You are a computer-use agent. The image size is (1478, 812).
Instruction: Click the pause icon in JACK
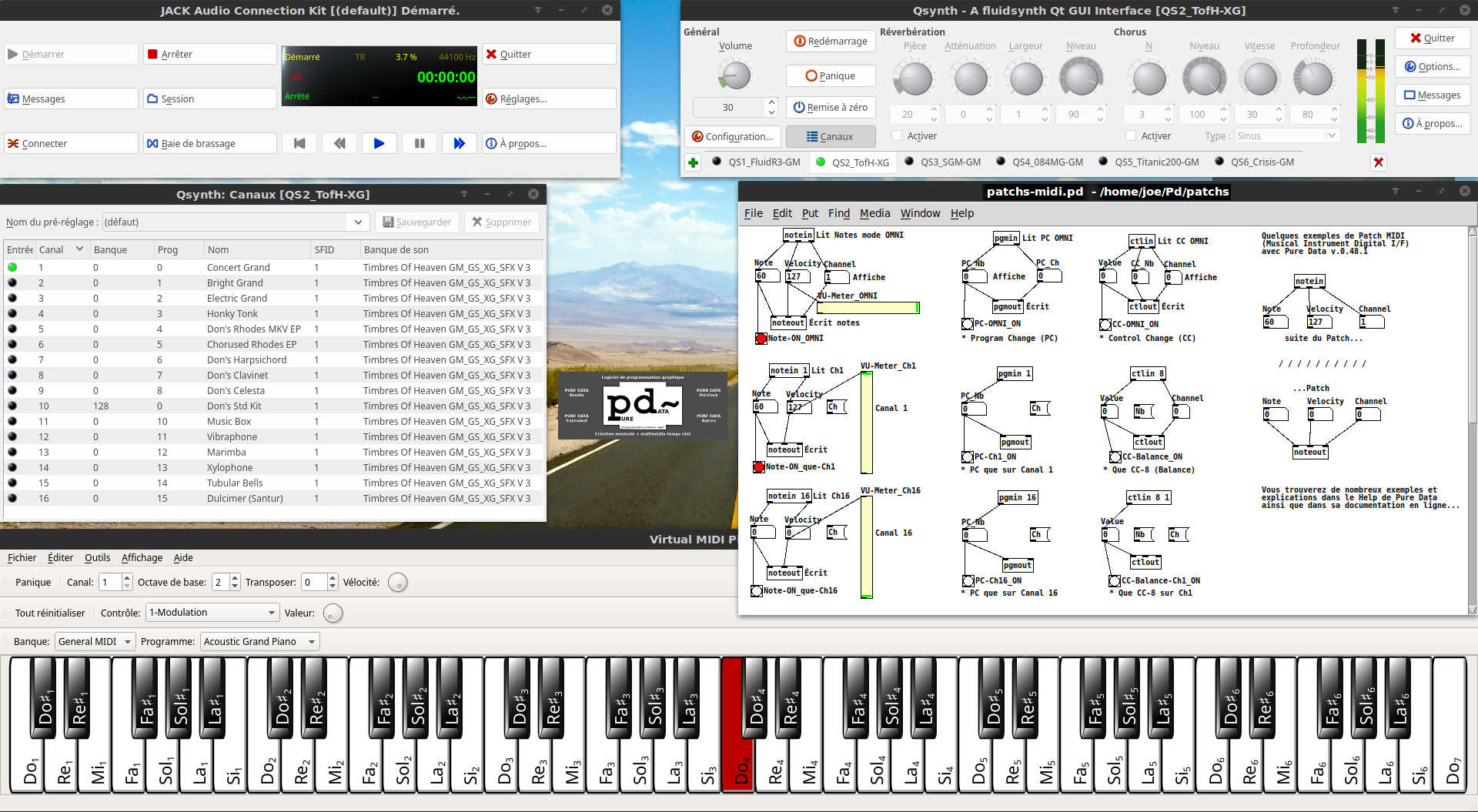coord(420,143)
